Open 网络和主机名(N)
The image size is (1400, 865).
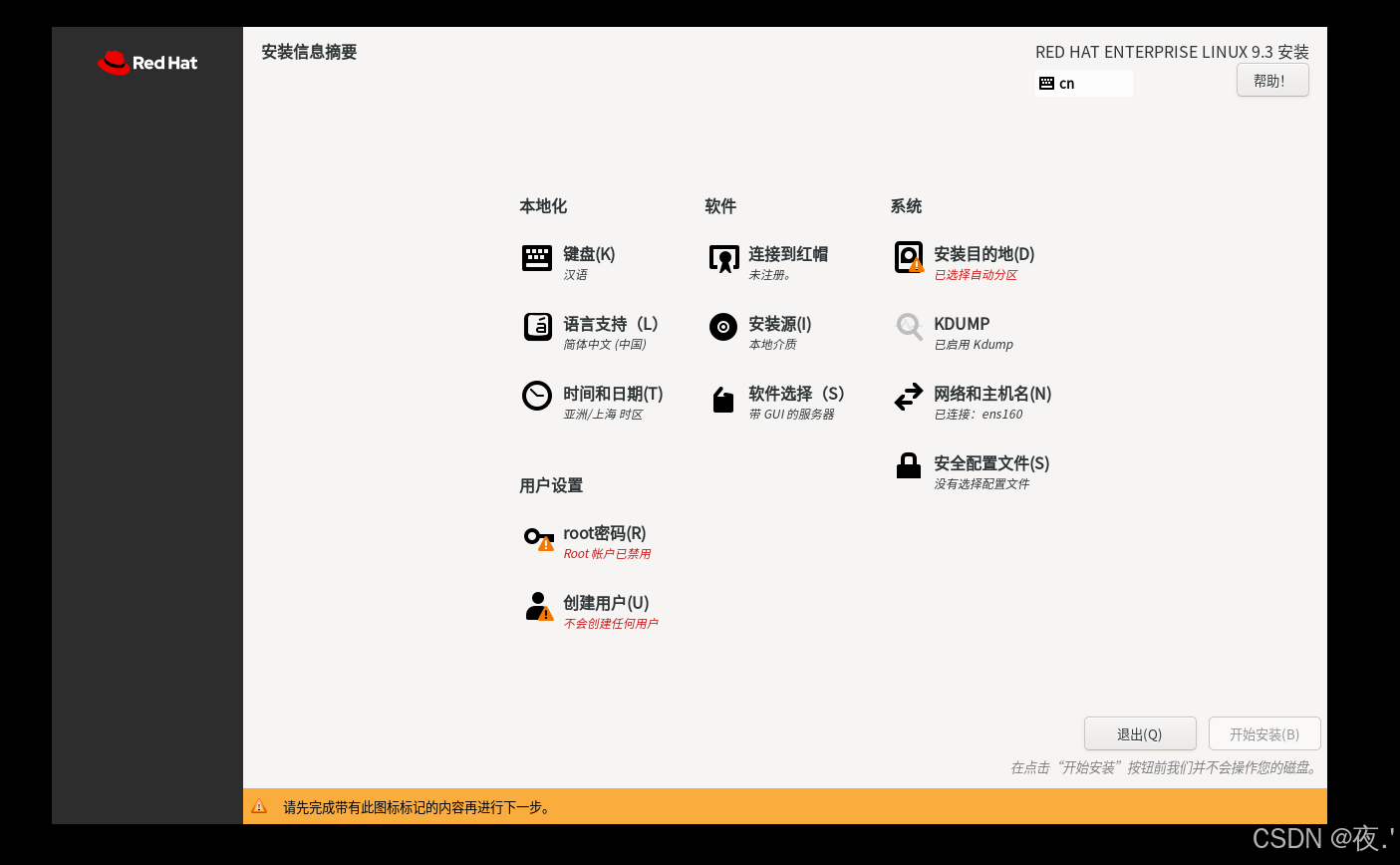[992, 394]
